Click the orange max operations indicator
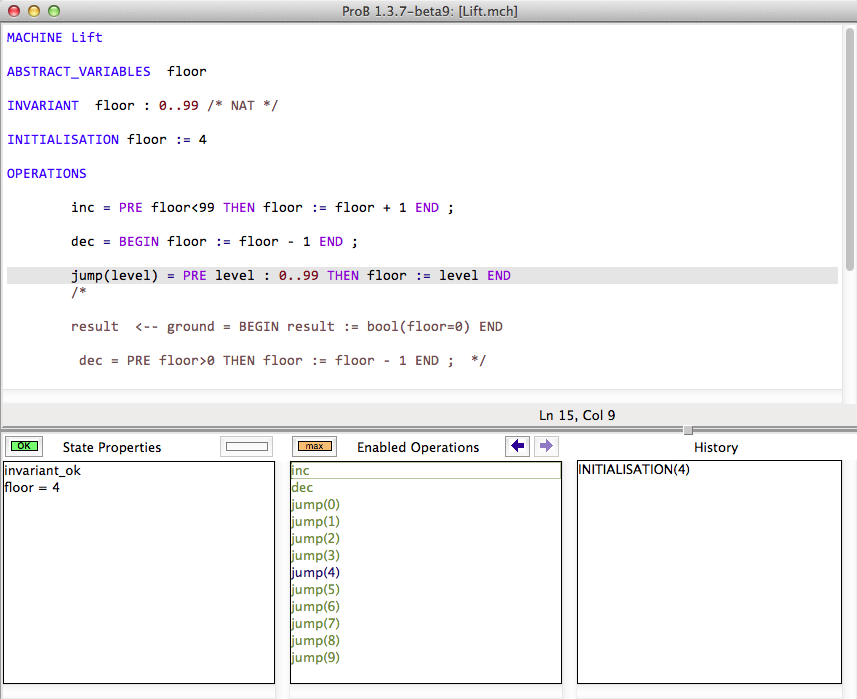The height and width of the screenshot is (699, 857). [x=316, y=446]
